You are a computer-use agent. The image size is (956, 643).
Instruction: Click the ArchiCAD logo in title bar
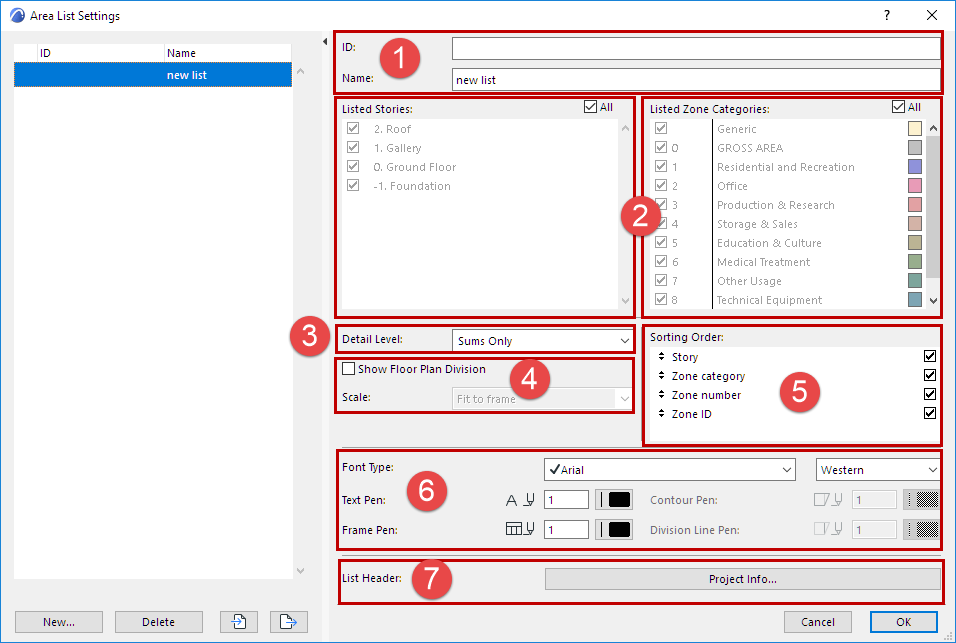[x=17, y=15]
